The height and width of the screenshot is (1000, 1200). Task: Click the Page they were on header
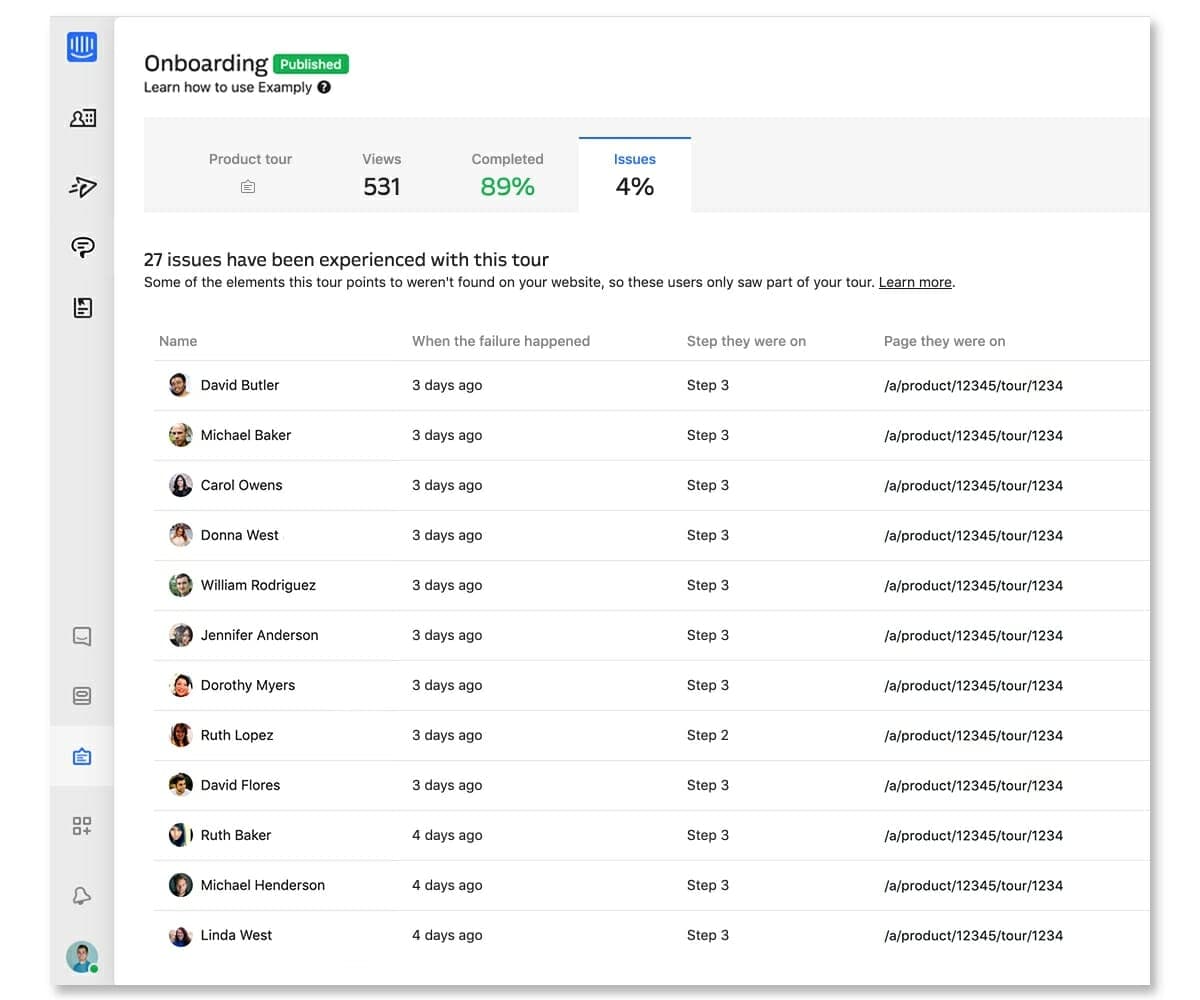(x=944, y=341)
